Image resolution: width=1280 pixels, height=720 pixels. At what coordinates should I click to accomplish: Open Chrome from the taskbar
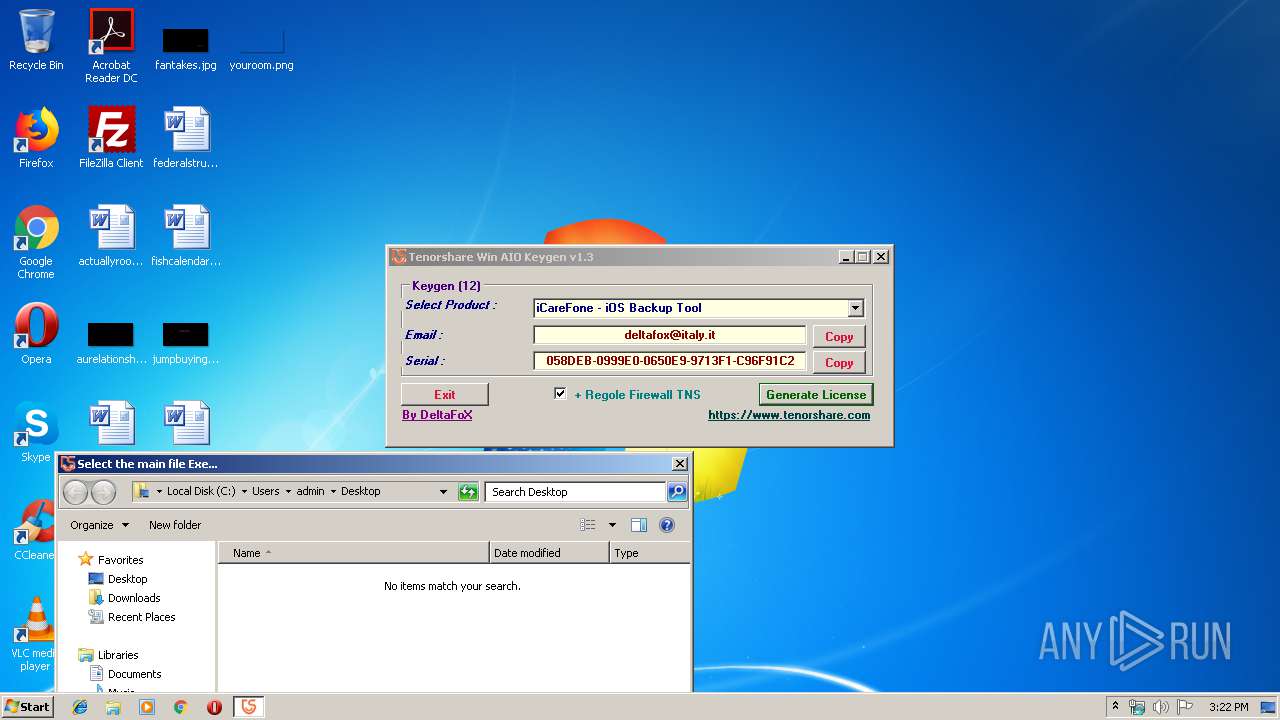coord(180,707)
